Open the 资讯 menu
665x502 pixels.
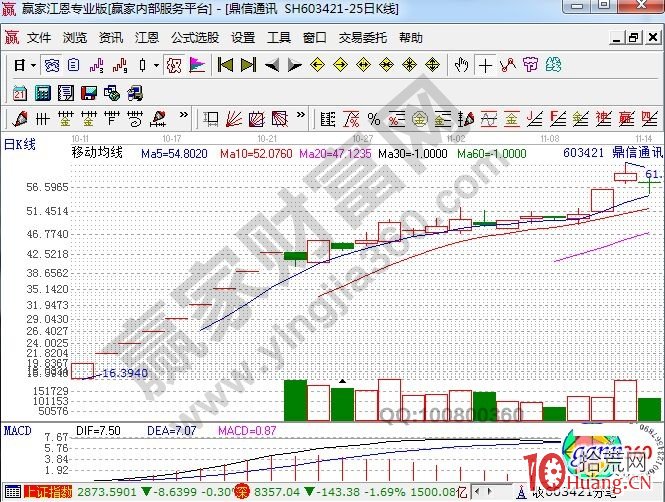coord(111,38)
